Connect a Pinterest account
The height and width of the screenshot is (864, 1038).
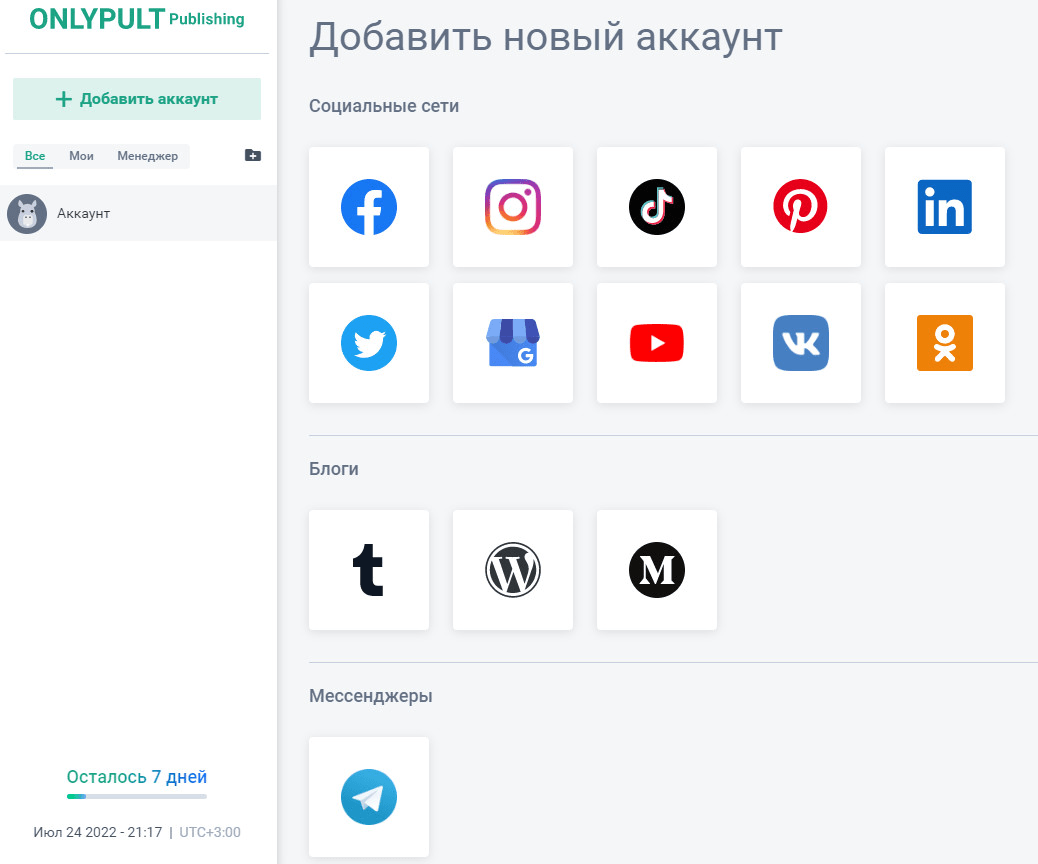point(800,207)
